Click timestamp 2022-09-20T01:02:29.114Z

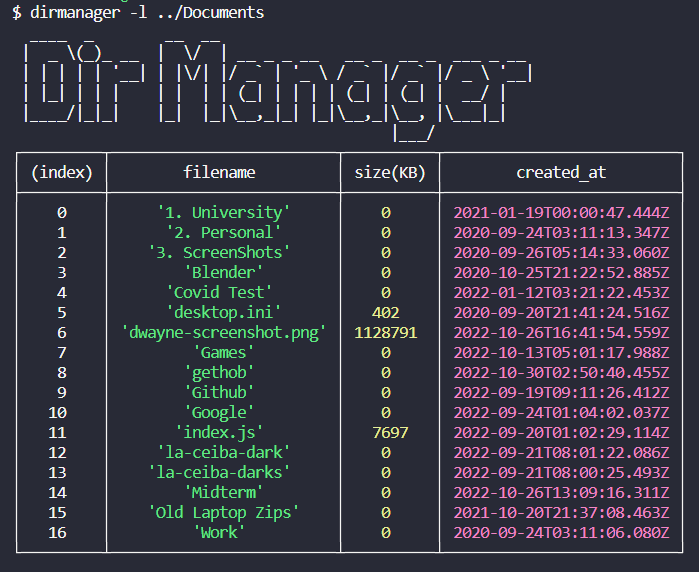pos(561,433)
